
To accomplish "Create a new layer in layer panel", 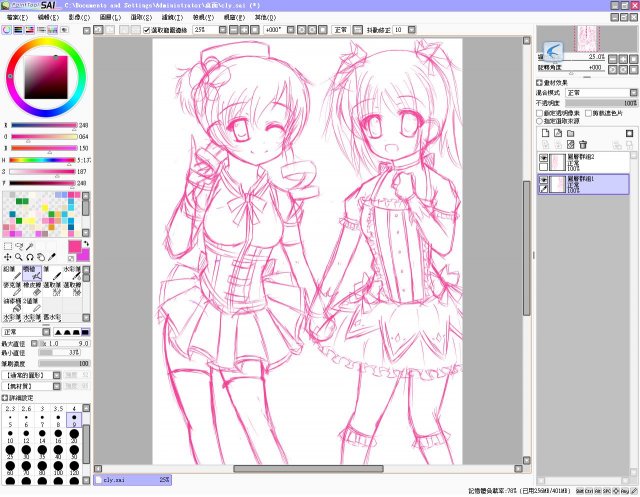I will click(545, 131).
